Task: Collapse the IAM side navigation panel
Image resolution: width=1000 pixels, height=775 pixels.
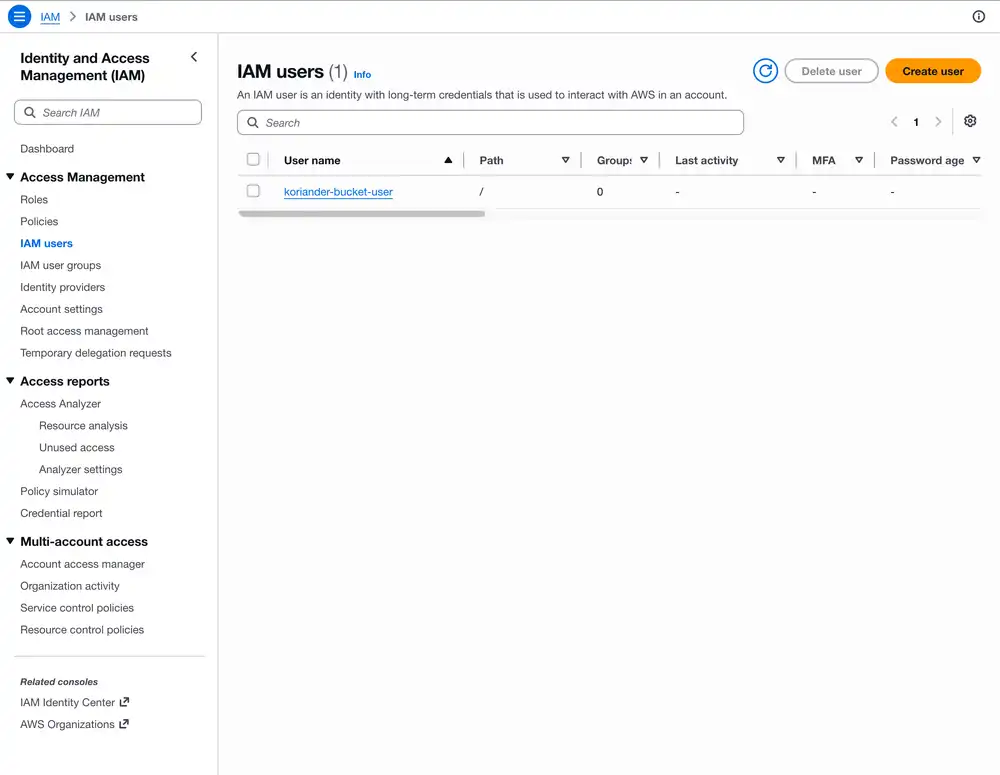Action: click(194, 57)
